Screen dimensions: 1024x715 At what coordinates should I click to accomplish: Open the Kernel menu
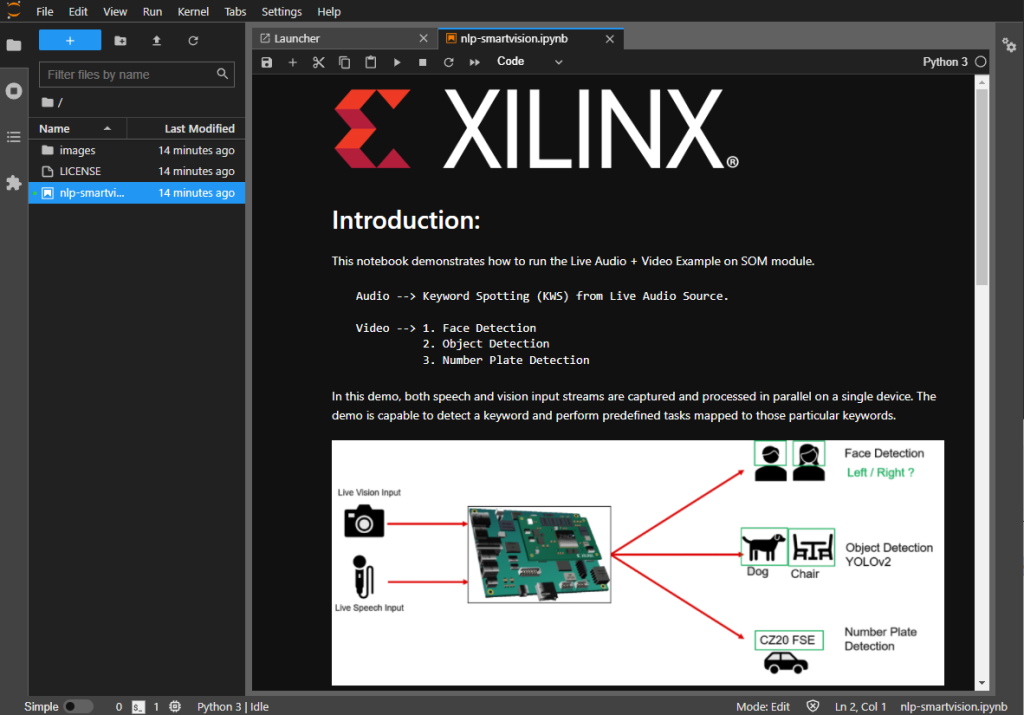pyautogui.click(x=193, y=12)
